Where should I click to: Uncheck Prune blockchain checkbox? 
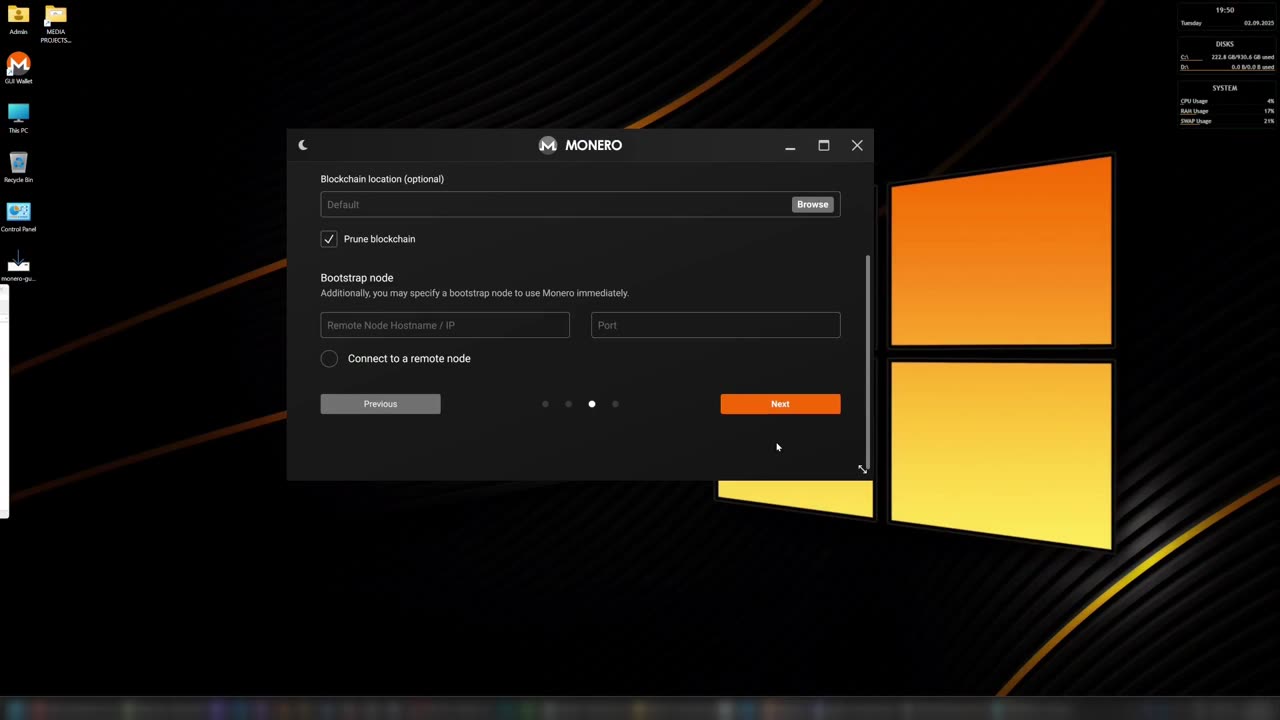click(329, 239)
